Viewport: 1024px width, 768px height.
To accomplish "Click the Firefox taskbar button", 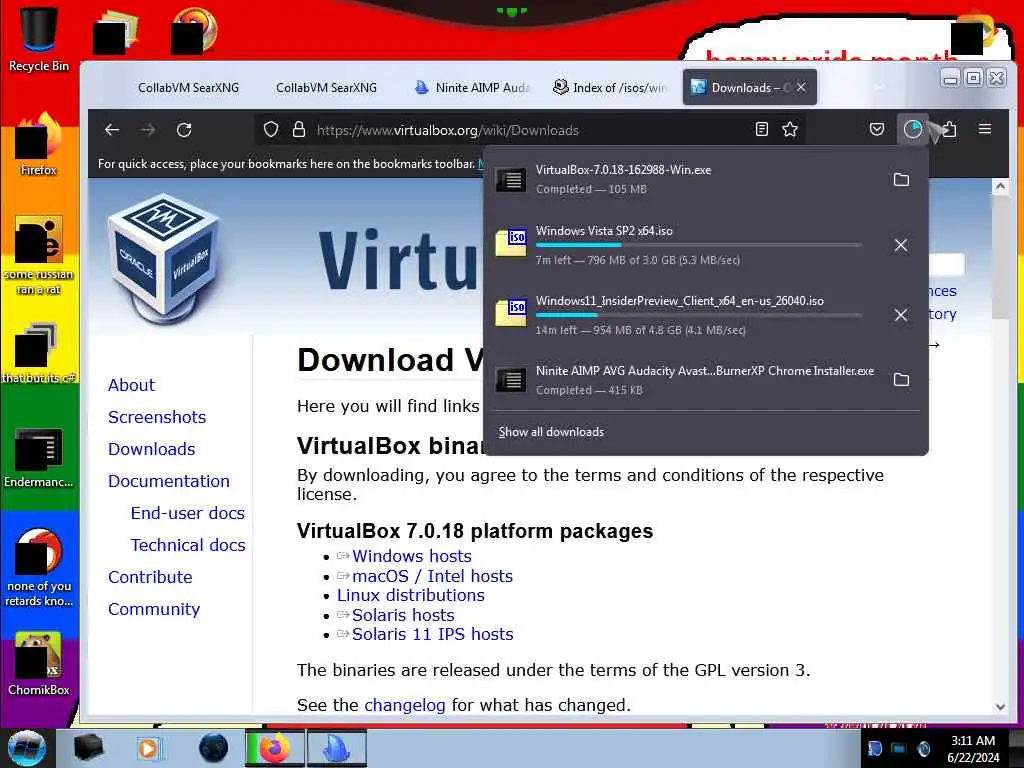I will (275, 748).
